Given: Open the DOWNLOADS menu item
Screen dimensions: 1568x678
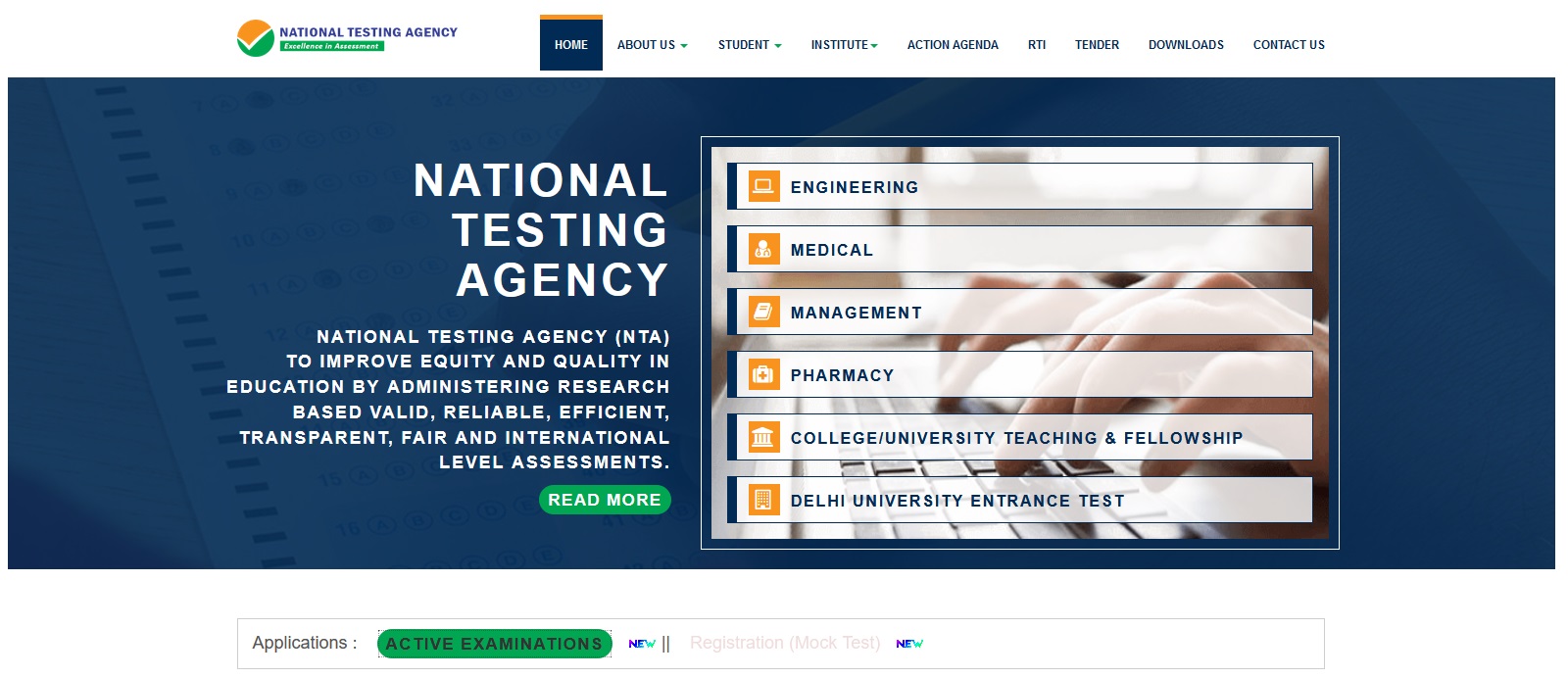Looking at the screenshot, I should pyautogui.click(x=1186, y=45).
